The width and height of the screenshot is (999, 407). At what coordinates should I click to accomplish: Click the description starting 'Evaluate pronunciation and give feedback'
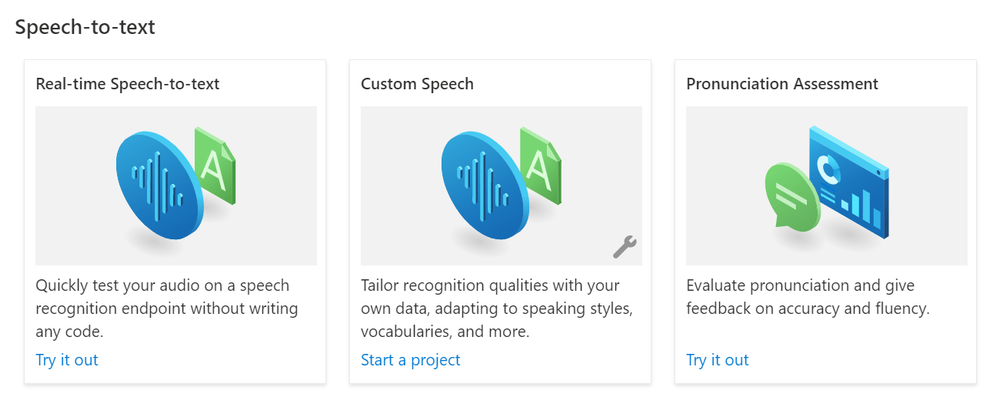pyautogui.click(x=809, y=297)
